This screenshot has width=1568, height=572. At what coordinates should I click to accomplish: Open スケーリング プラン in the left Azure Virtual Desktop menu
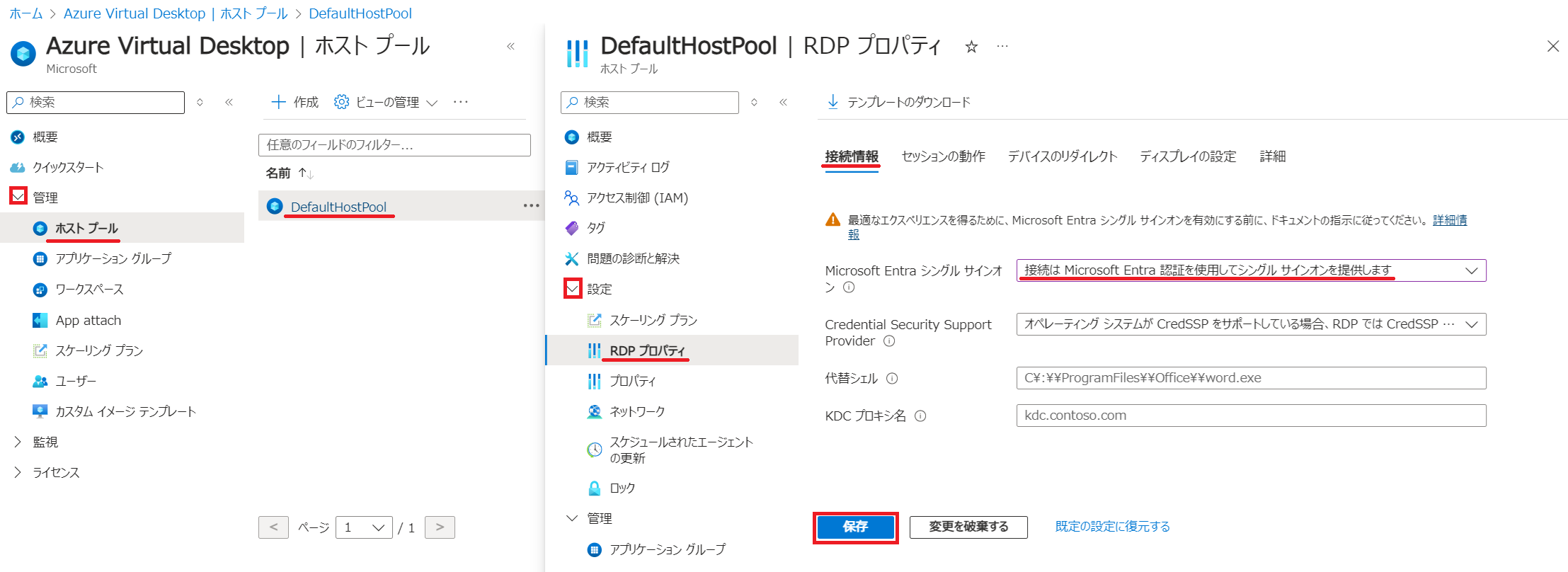(99, 350)
